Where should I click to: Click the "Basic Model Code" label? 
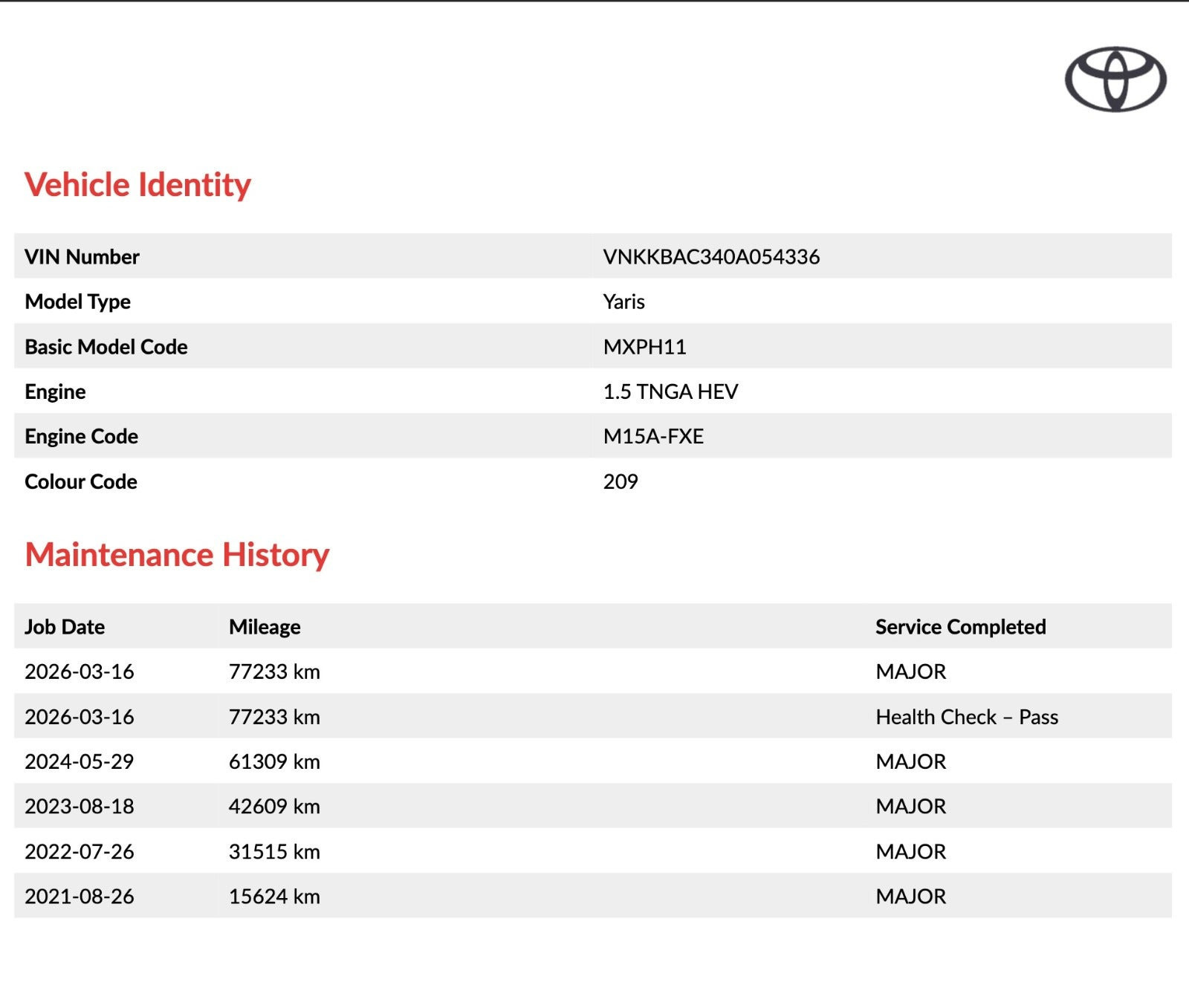pos(106,347)
